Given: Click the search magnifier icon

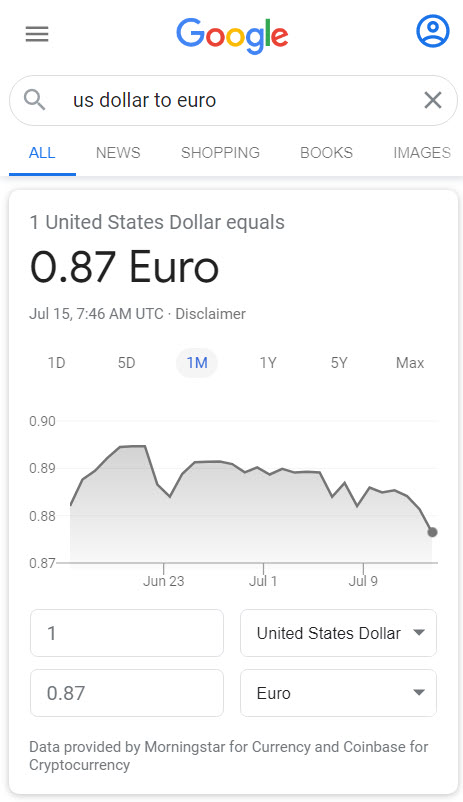Looking at the screenshot, I should 35,100.
